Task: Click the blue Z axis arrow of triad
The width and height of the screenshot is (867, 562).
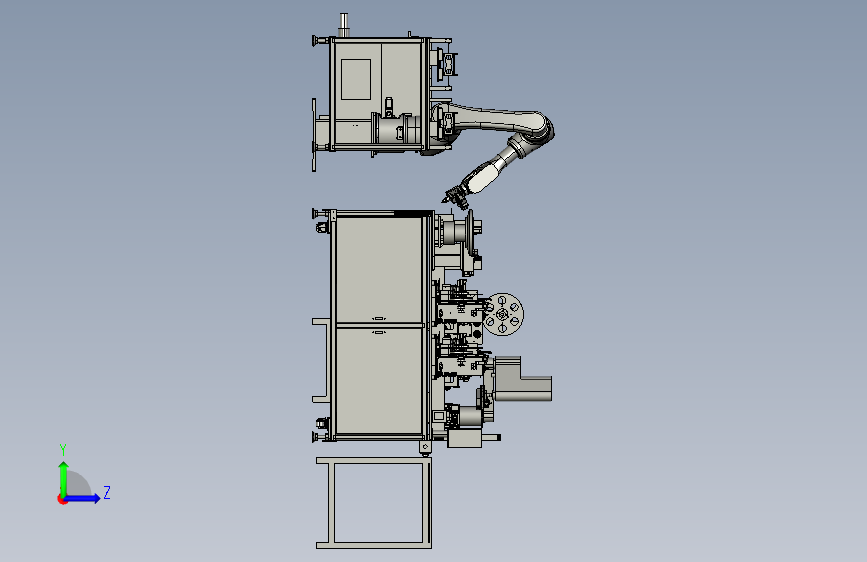Action: (x=83, y=498)
